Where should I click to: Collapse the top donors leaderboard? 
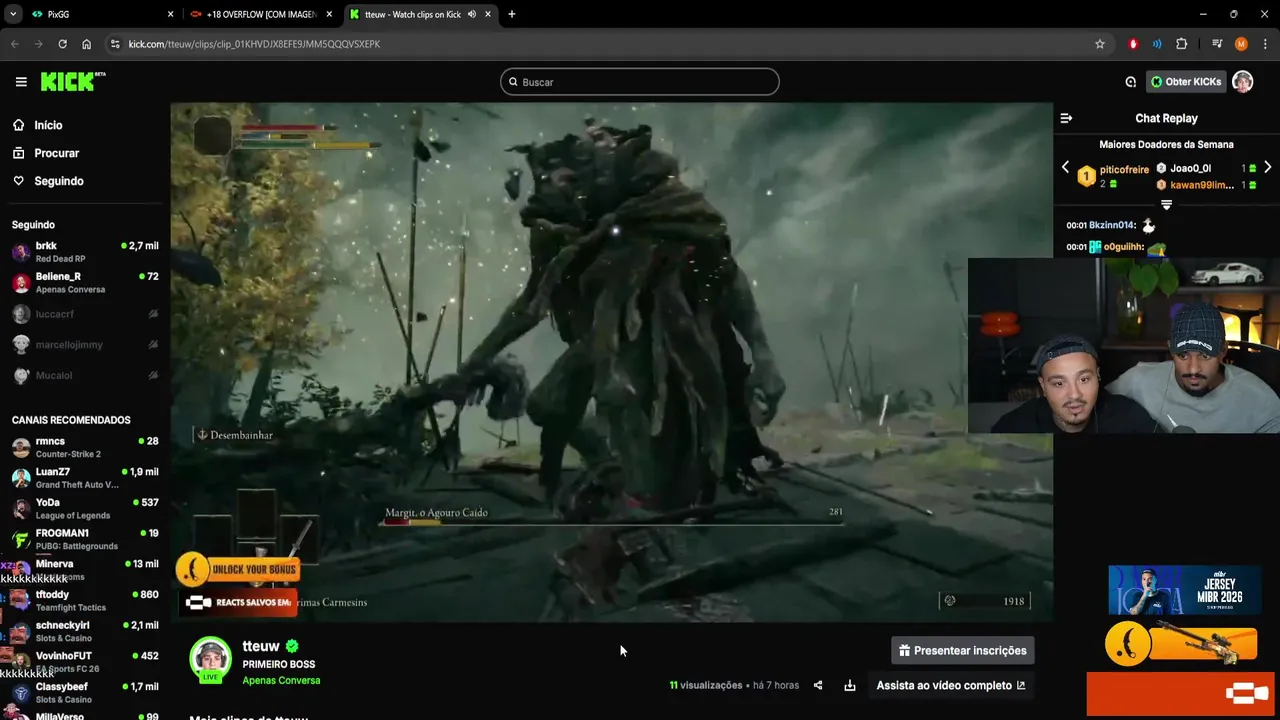[x=1166, y=204]
